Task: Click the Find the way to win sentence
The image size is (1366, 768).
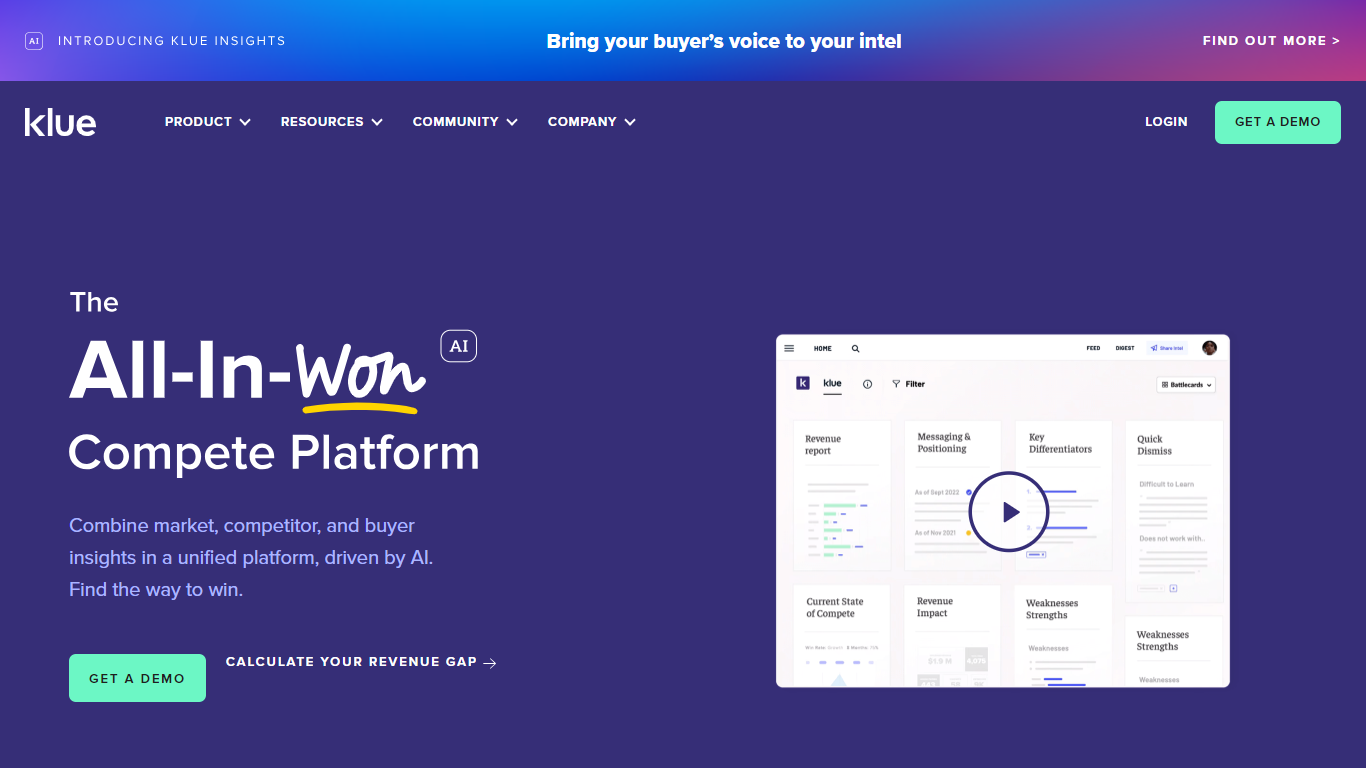Action: pos(156,590)
